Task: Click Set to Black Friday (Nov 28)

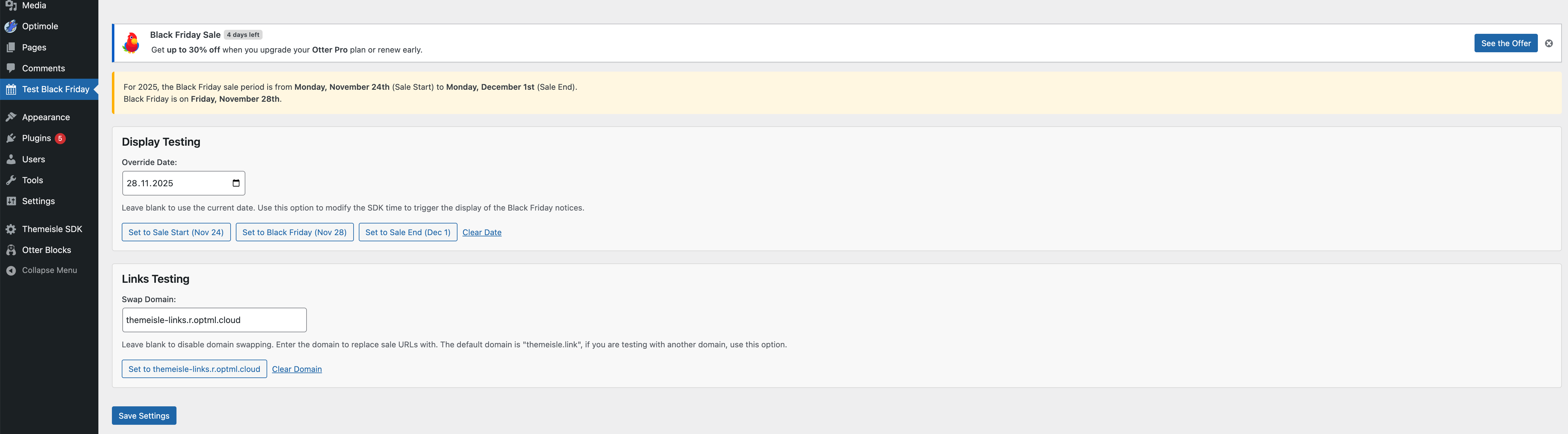Action: pos(295,232)
